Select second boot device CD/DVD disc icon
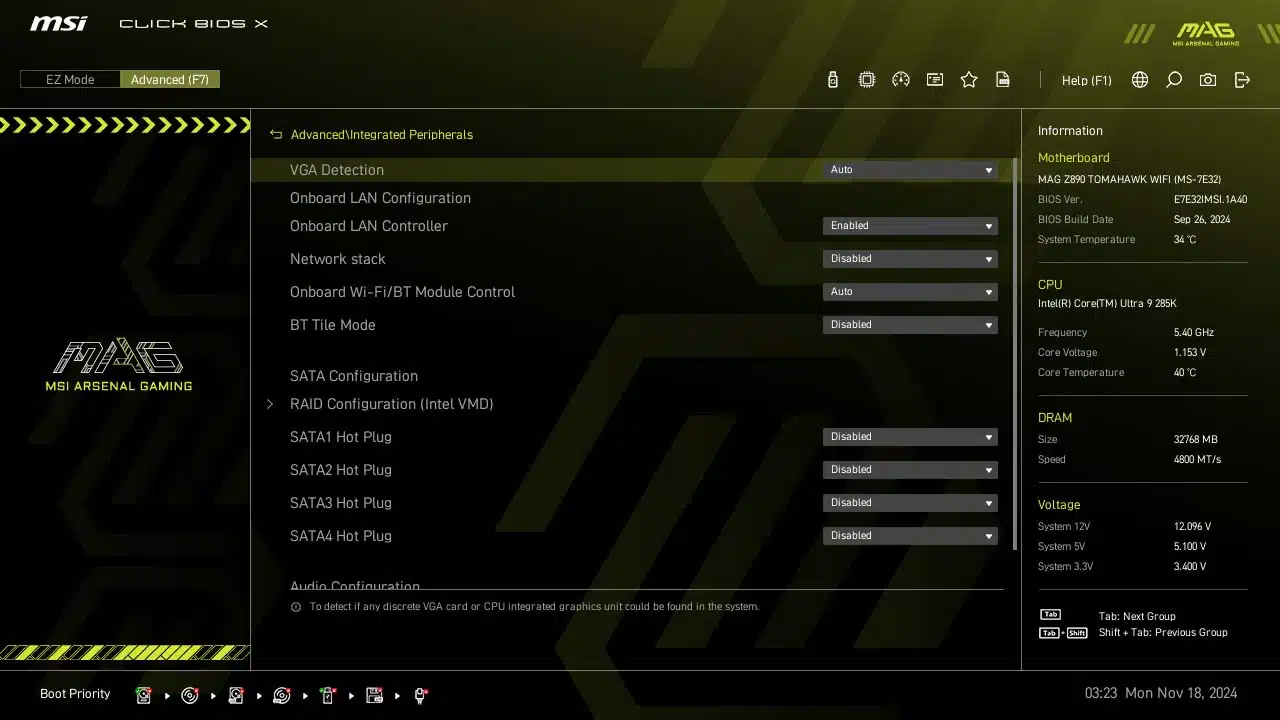This screenshot has height=720, width=1280. click(x=190, y=695)
